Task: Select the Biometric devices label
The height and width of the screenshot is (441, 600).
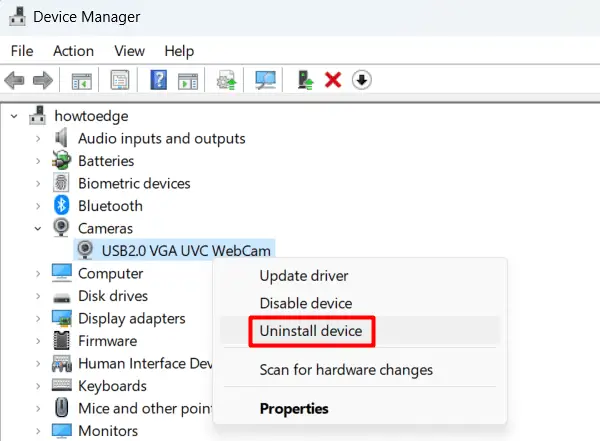Action: tap(134, 183)
